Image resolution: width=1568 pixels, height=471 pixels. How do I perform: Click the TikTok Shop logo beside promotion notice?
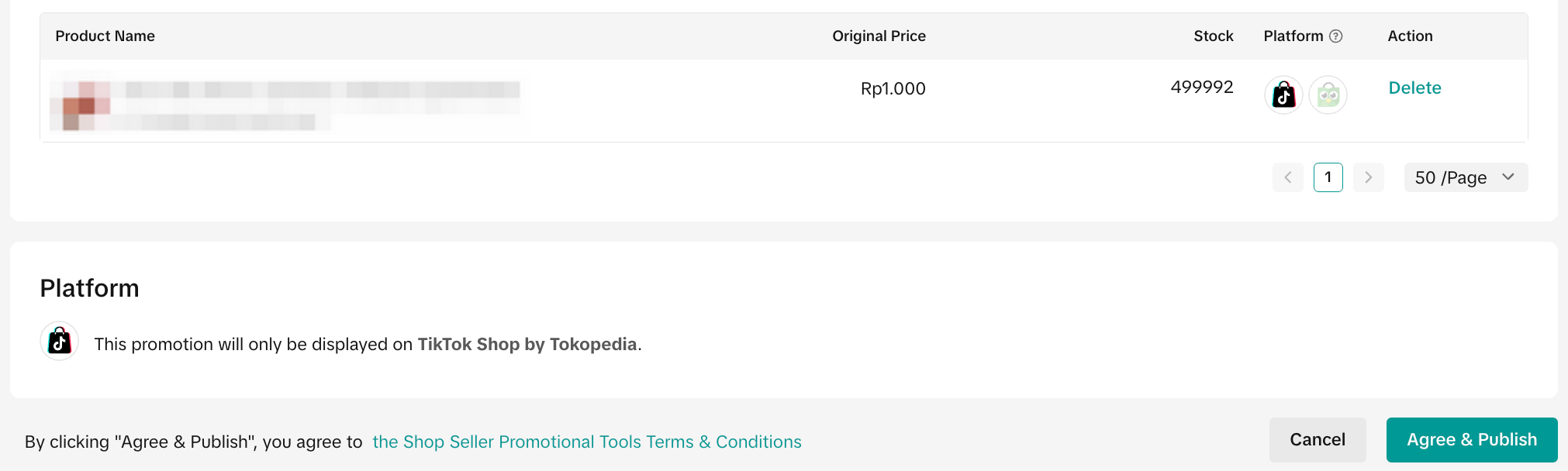point(60,341)
